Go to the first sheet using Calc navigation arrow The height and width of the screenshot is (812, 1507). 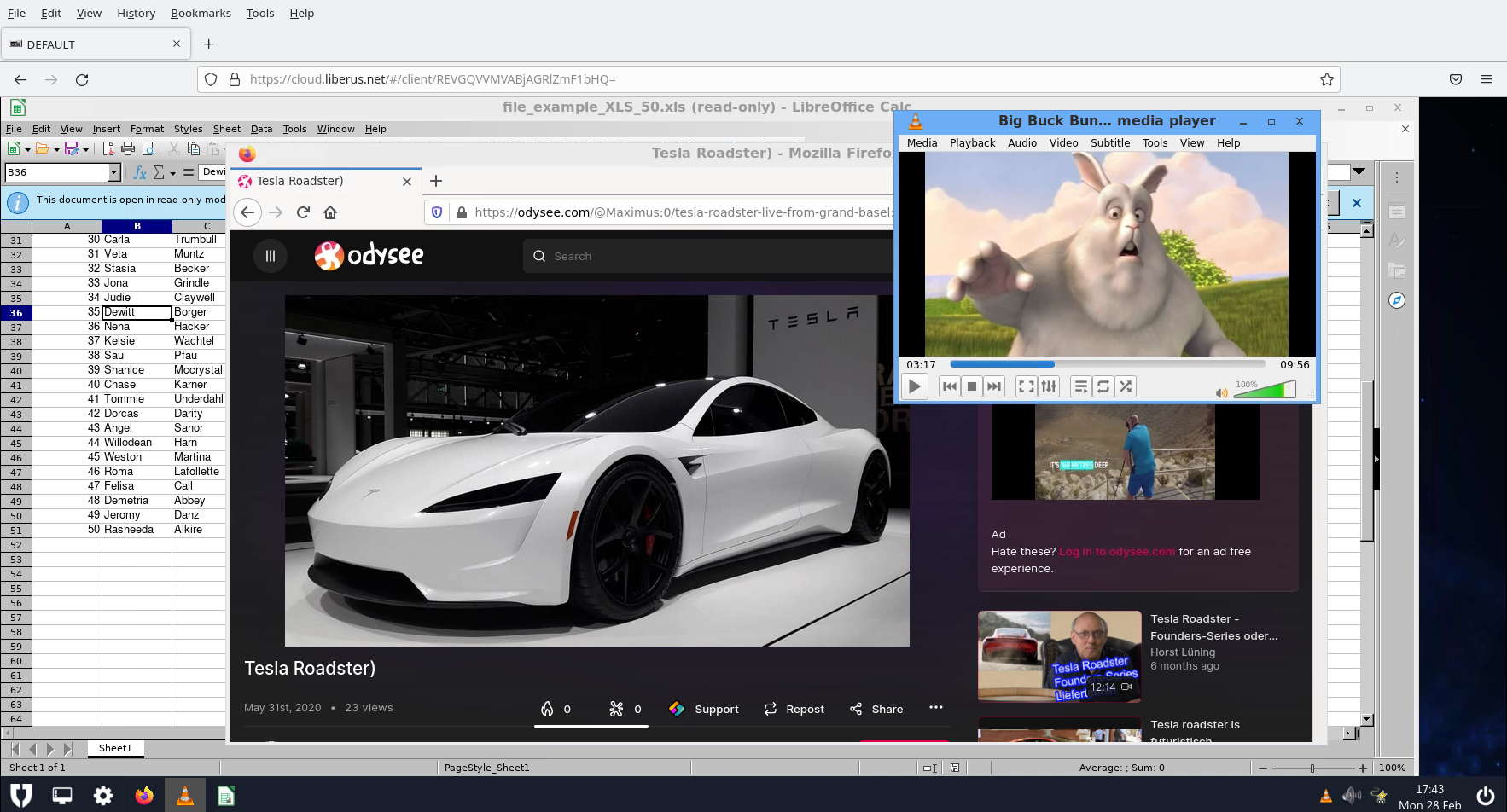tap(14, 749)
